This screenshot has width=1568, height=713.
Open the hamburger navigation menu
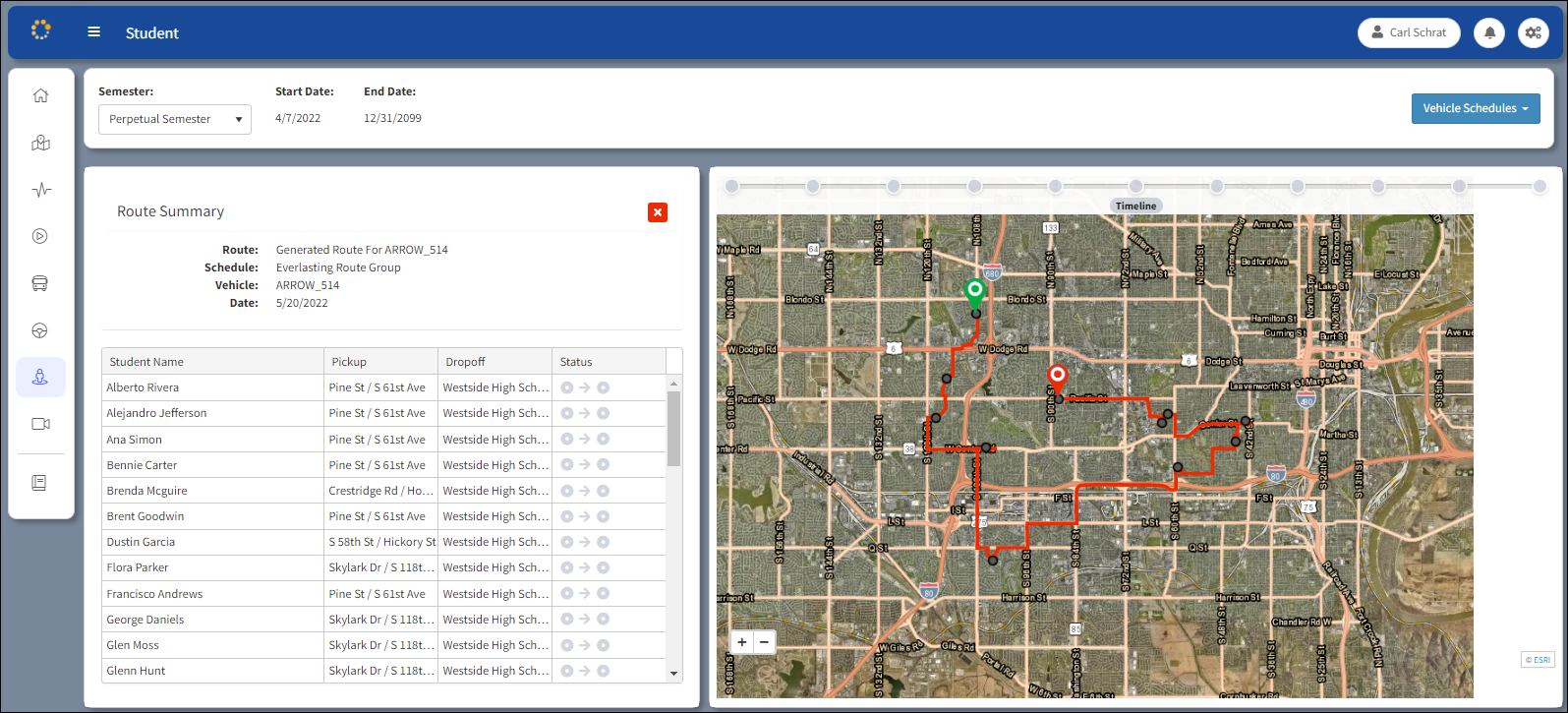(x=94, y=32)
